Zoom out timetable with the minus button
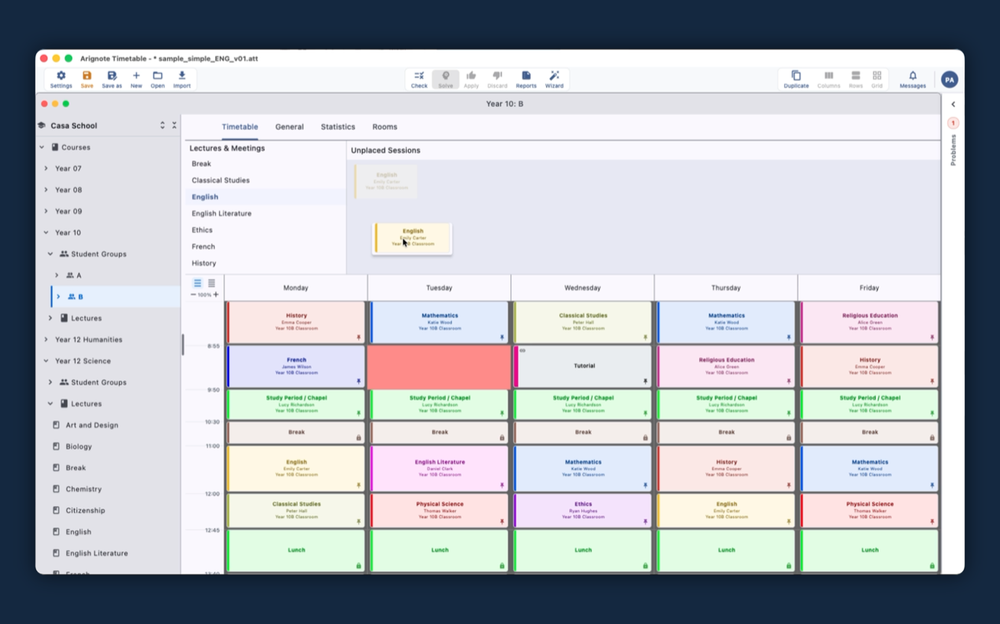1000x624 pixels. click(193, 295)
